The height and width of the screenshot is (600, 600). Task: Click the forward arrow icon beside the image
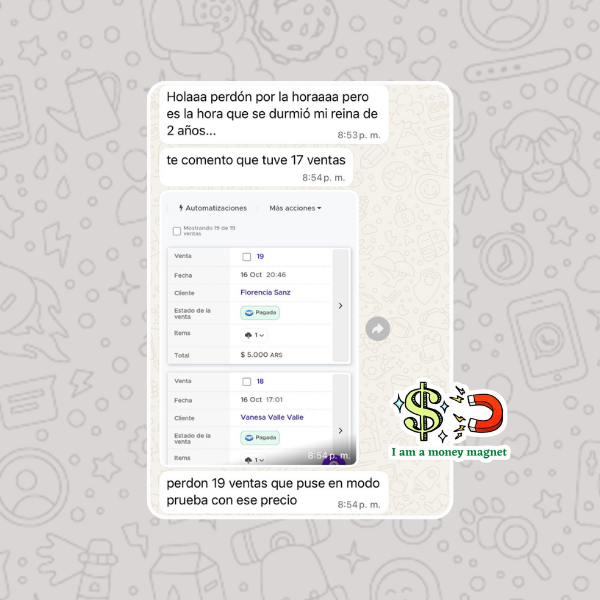pyautogui.click(x=378, y=328)
